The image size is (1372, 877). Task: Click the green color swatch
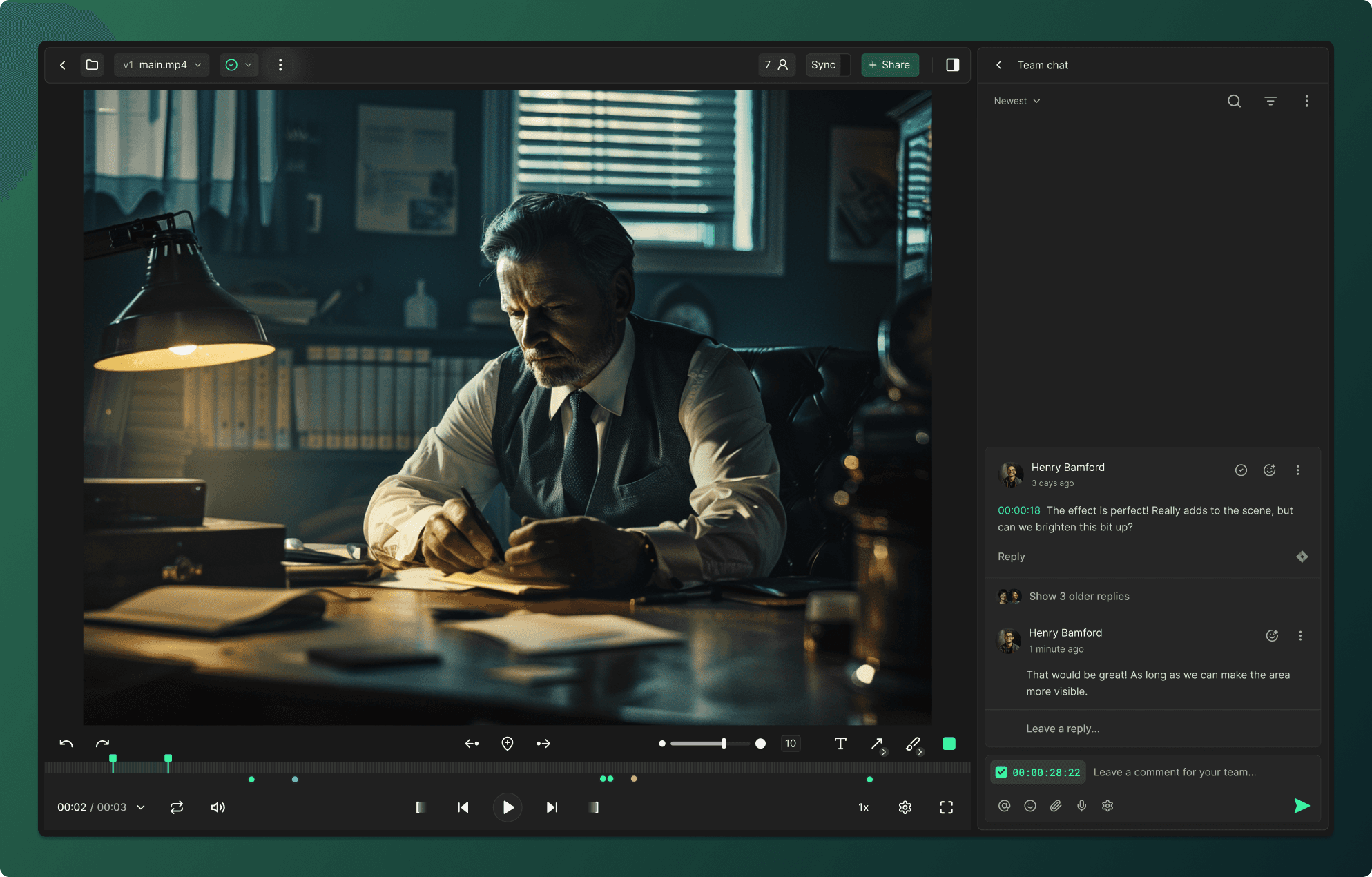click(x=949, y=744)
